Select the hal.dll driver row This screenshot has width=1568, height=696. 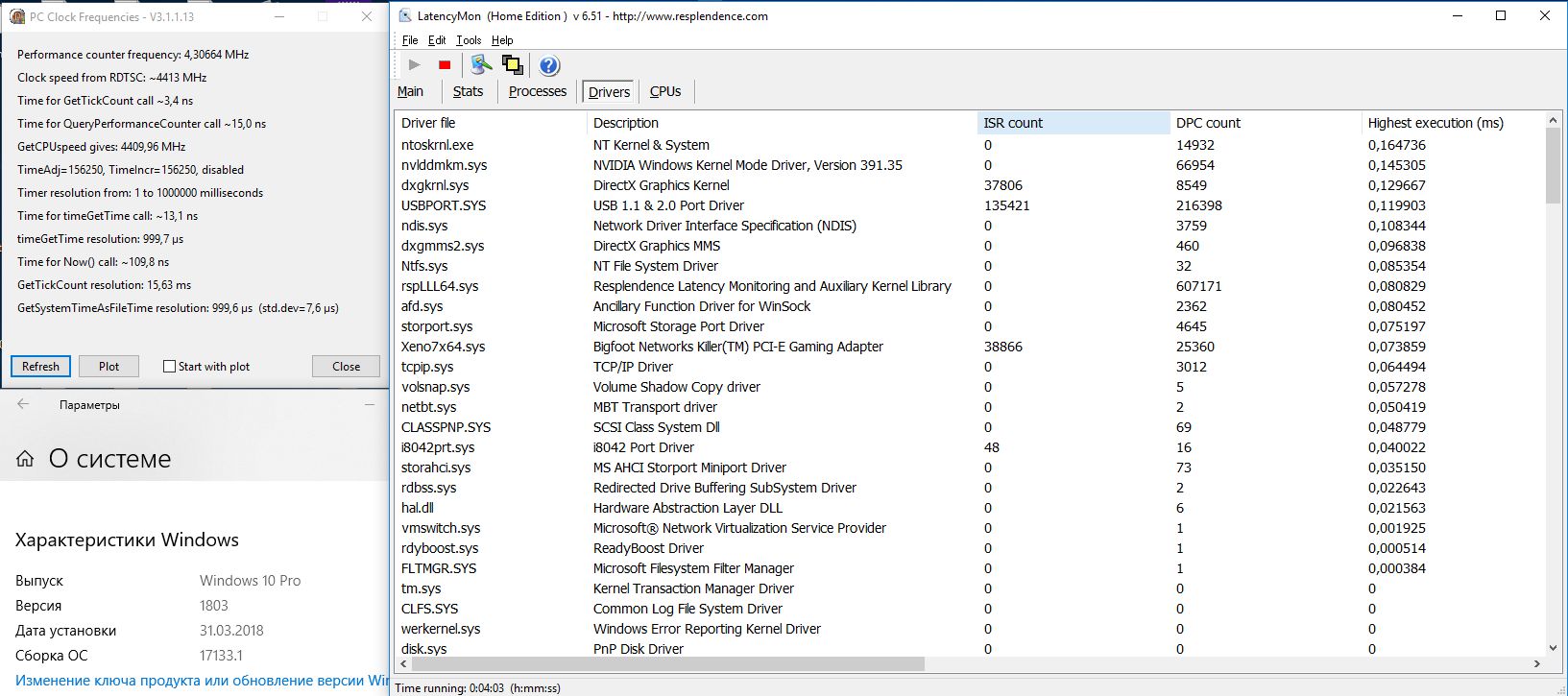[x=970, y=508]
